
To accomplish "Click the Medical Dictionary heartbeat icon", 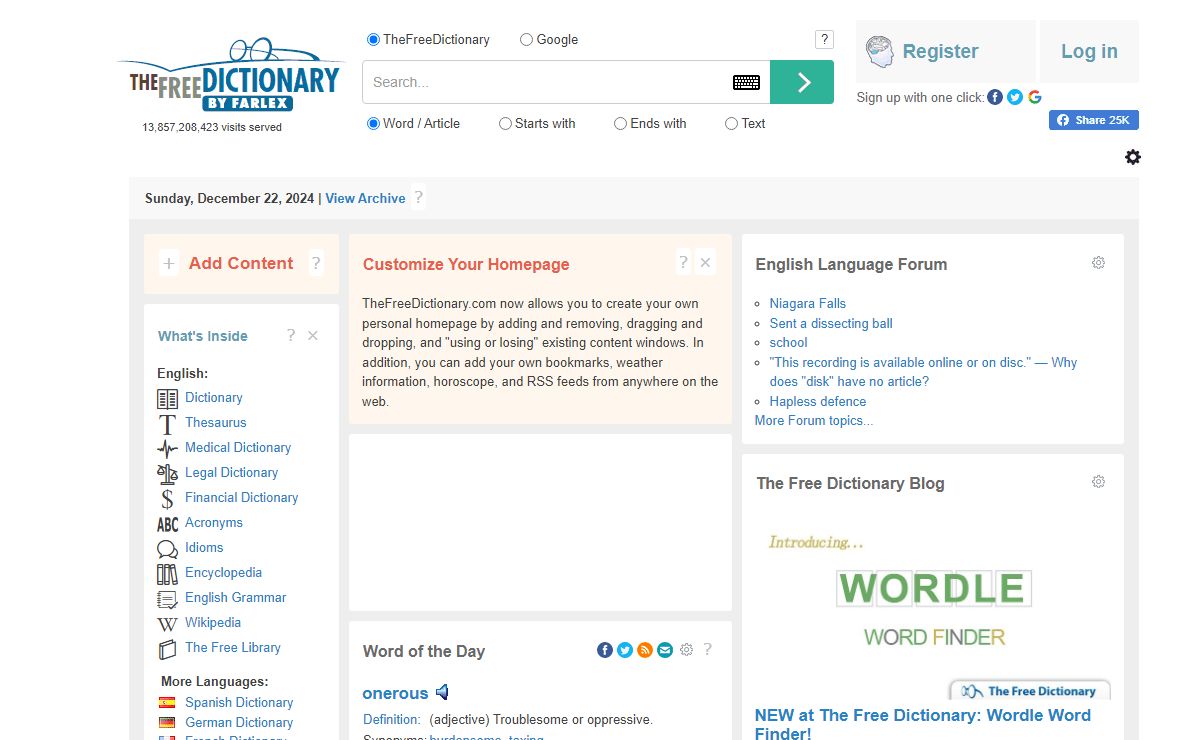I will click(x=167, y=449).
